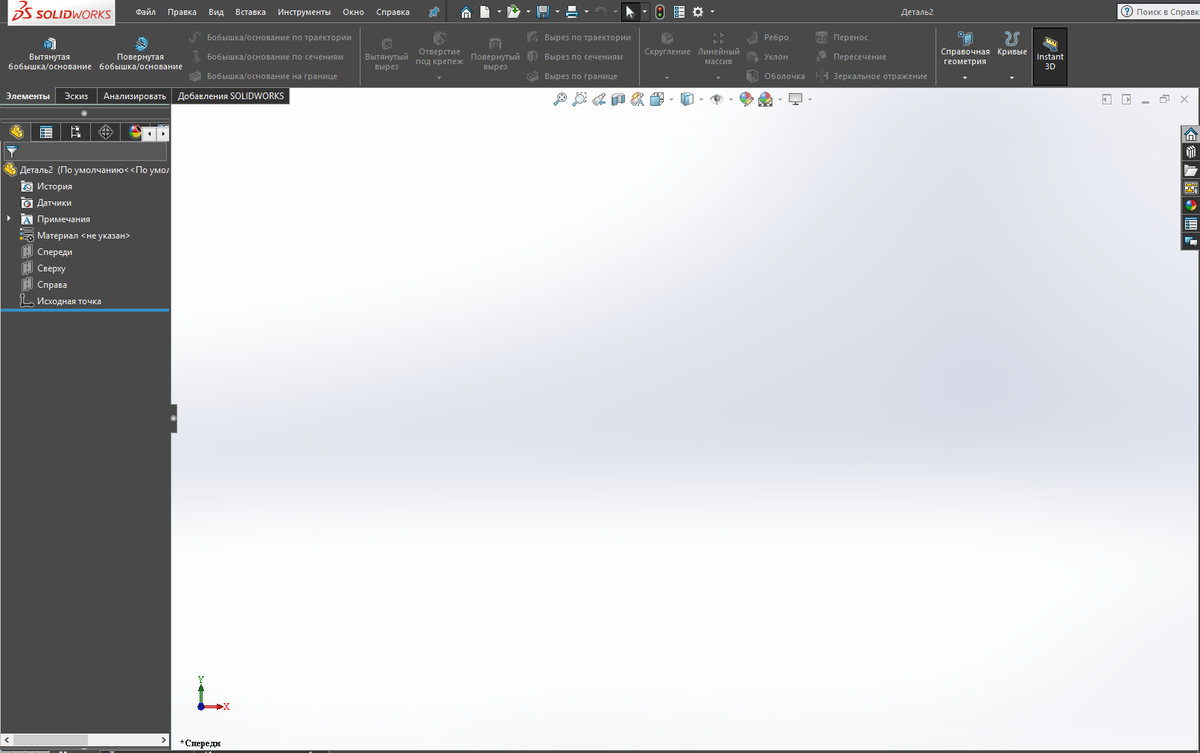Collapse the left panel with the side handle

[x=174, y=418]
